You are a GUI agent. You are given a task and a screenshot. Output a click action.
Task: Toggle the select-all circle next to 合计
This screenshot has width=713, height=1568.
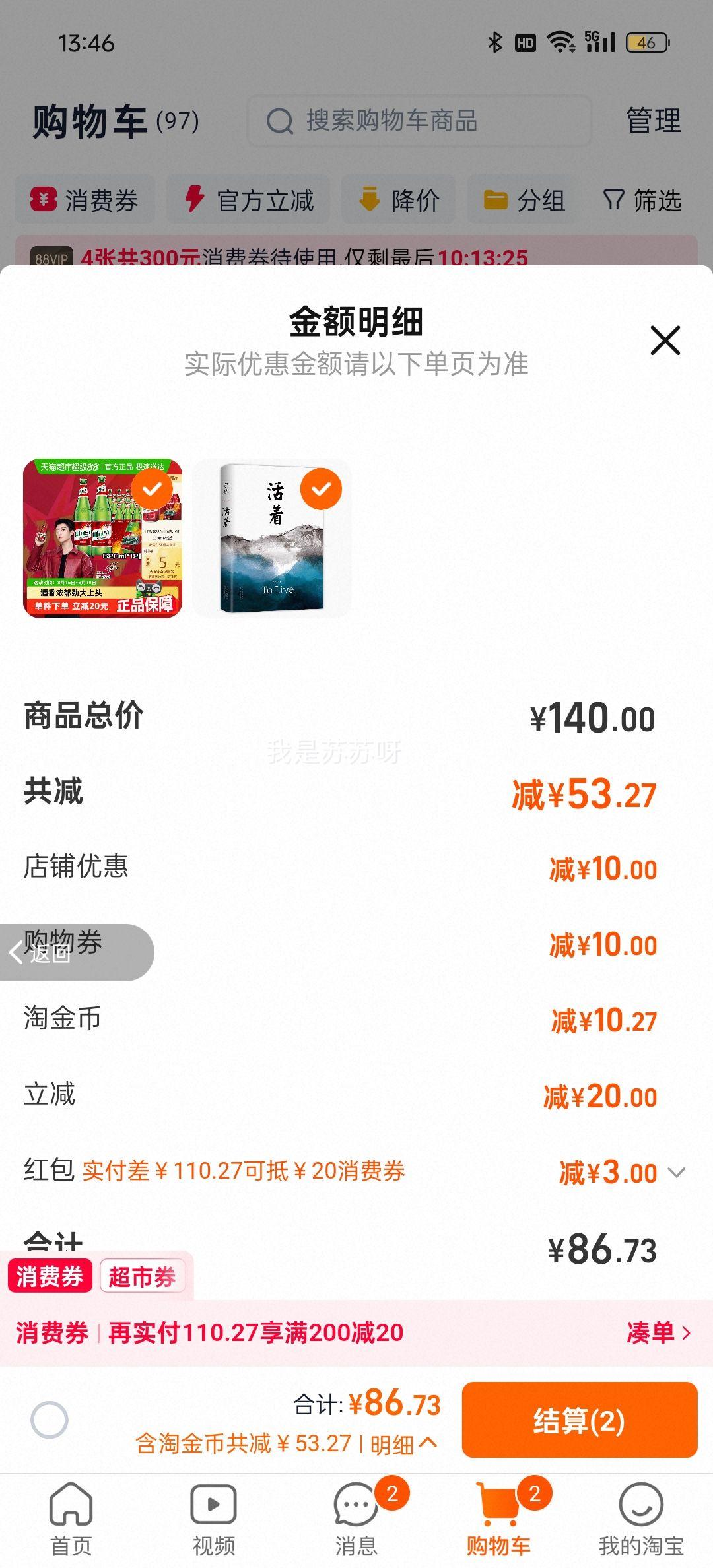point(50,1420)
